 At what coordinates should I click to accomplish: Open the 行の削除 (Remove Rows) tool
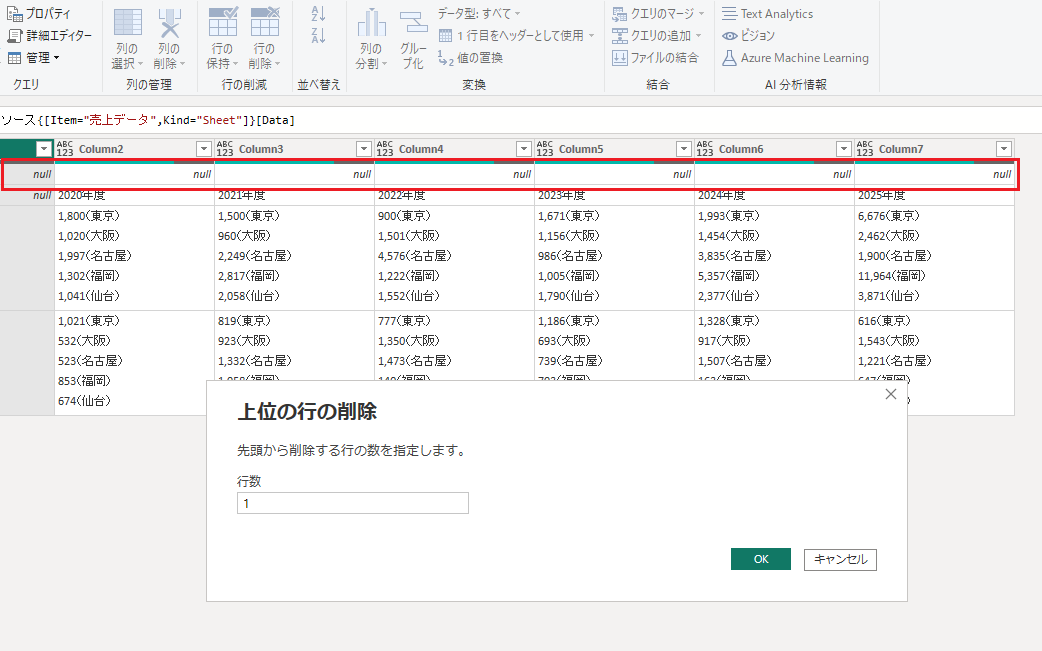264,25
